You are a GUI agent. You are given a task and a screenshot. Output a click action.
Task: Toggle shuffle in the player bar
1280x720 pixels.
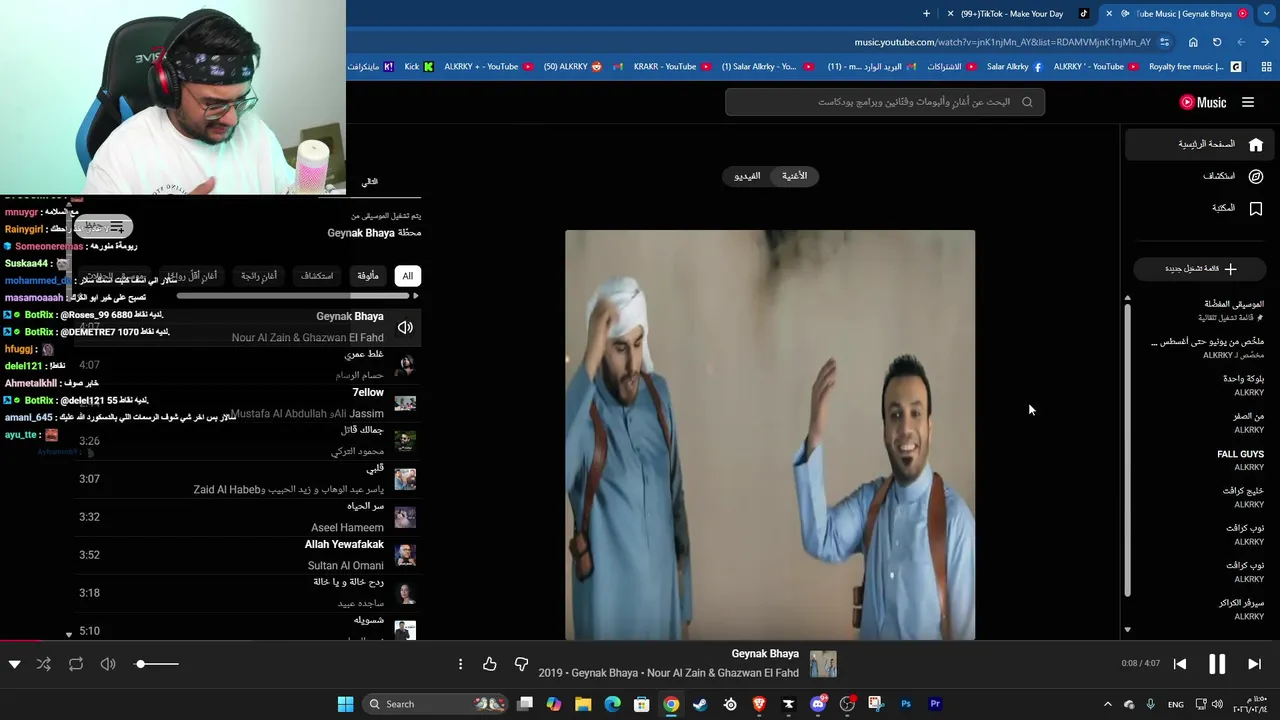[44, 664]
